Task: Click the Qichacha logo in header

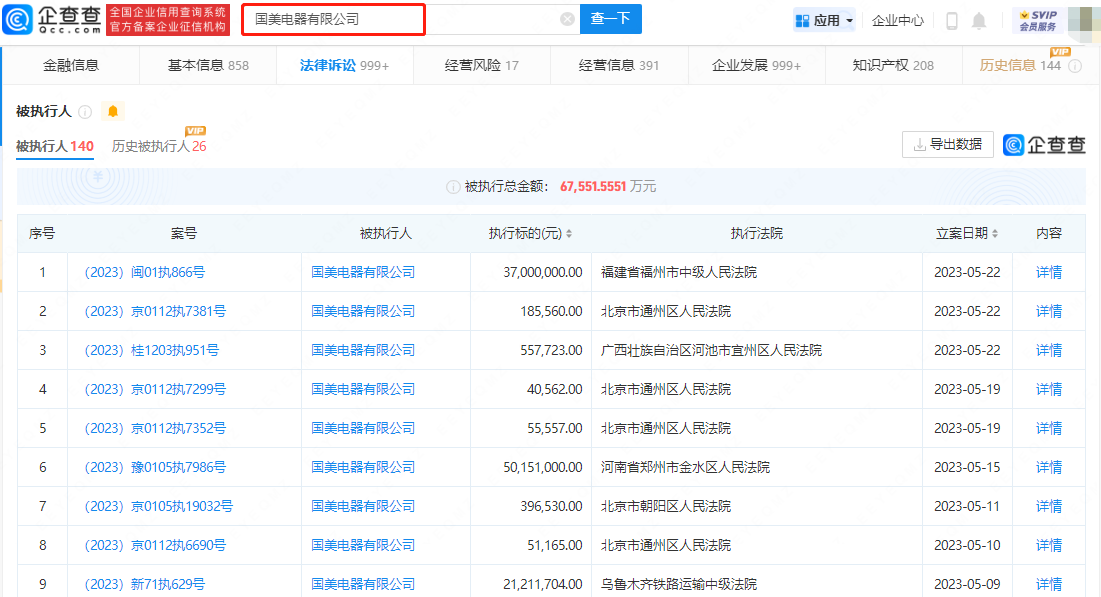Action: point(52,19)
